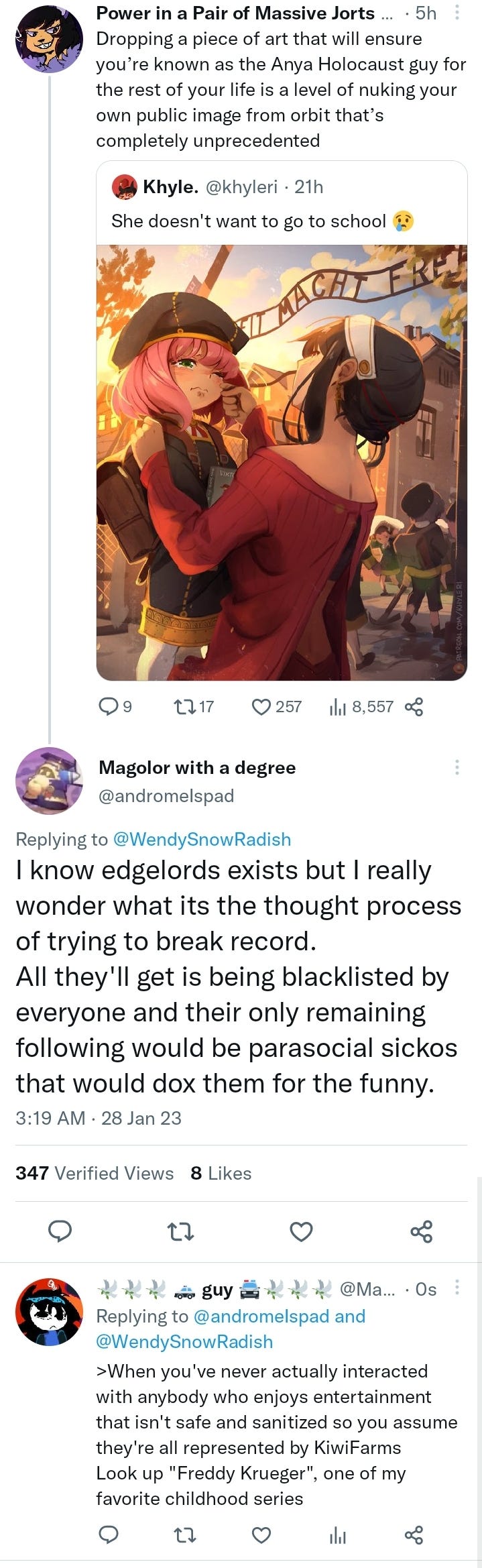This screenshot has height=1568, width=482.
Task: Open the @WendySnowRadish mention link
Action: tap(202, 839)
